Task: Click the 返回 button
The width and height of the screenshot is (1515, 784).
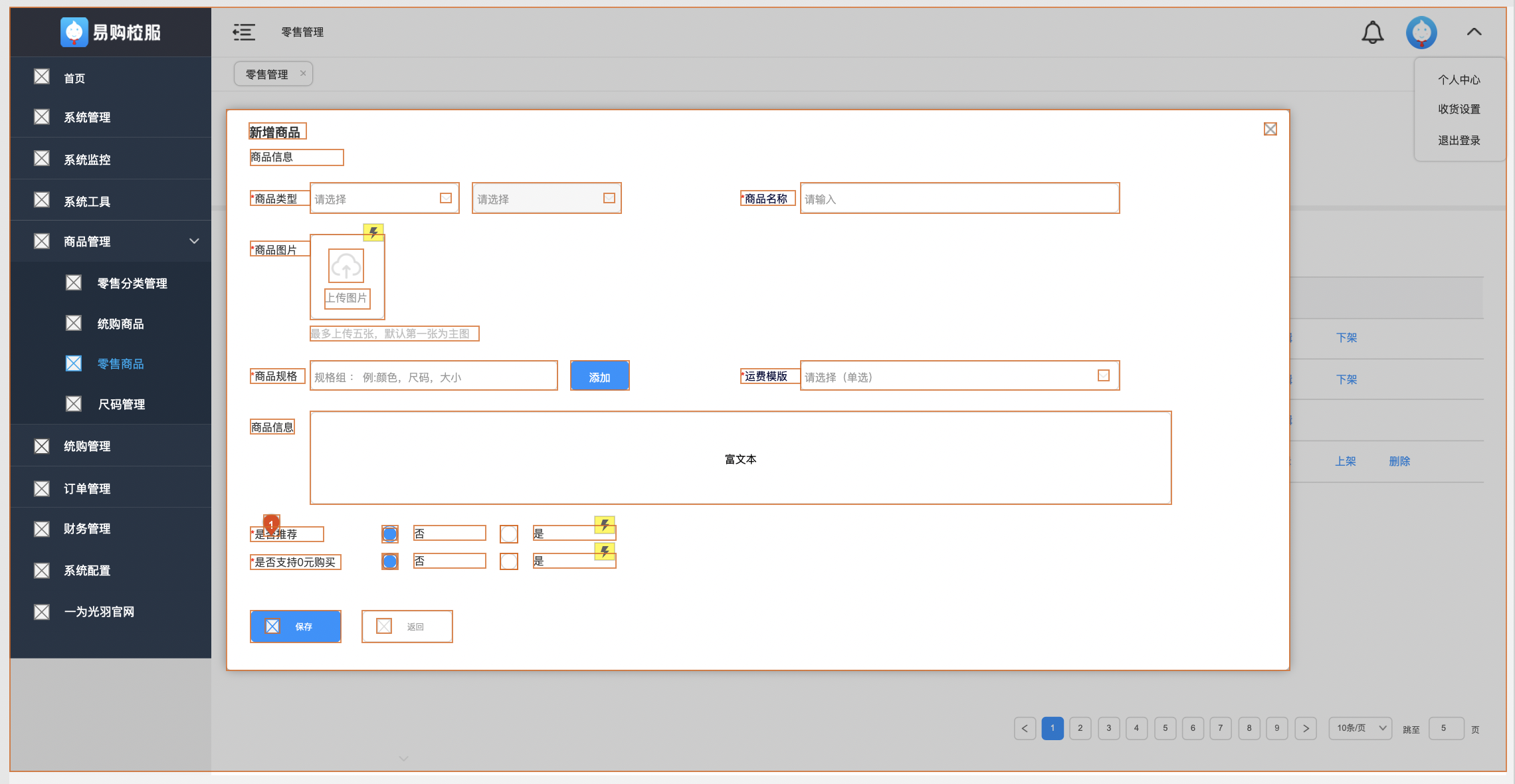Action: coord(407,627)
